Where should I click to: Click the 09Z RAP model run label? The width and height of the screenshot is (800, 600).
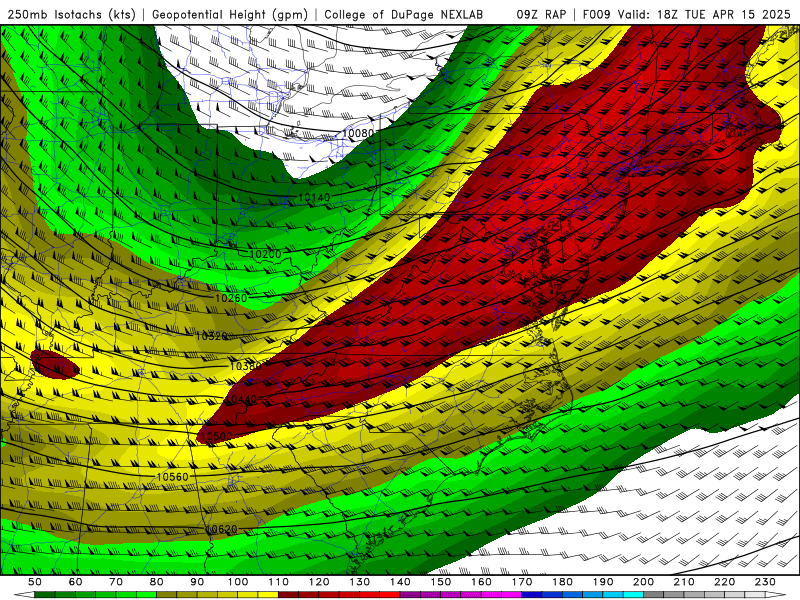pyautogui.click(x=541, y=15)
